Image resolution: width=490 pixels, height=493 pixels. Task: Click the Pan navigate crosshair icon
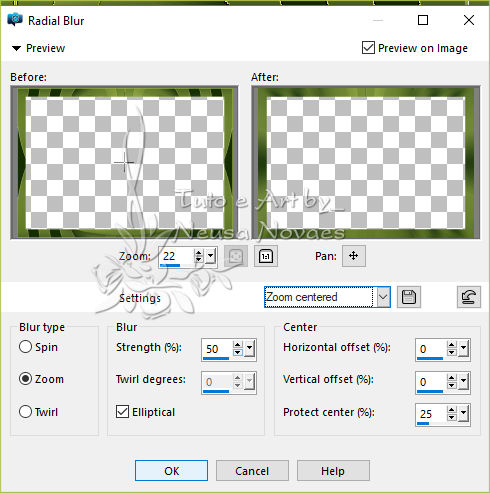coord(354,256)
